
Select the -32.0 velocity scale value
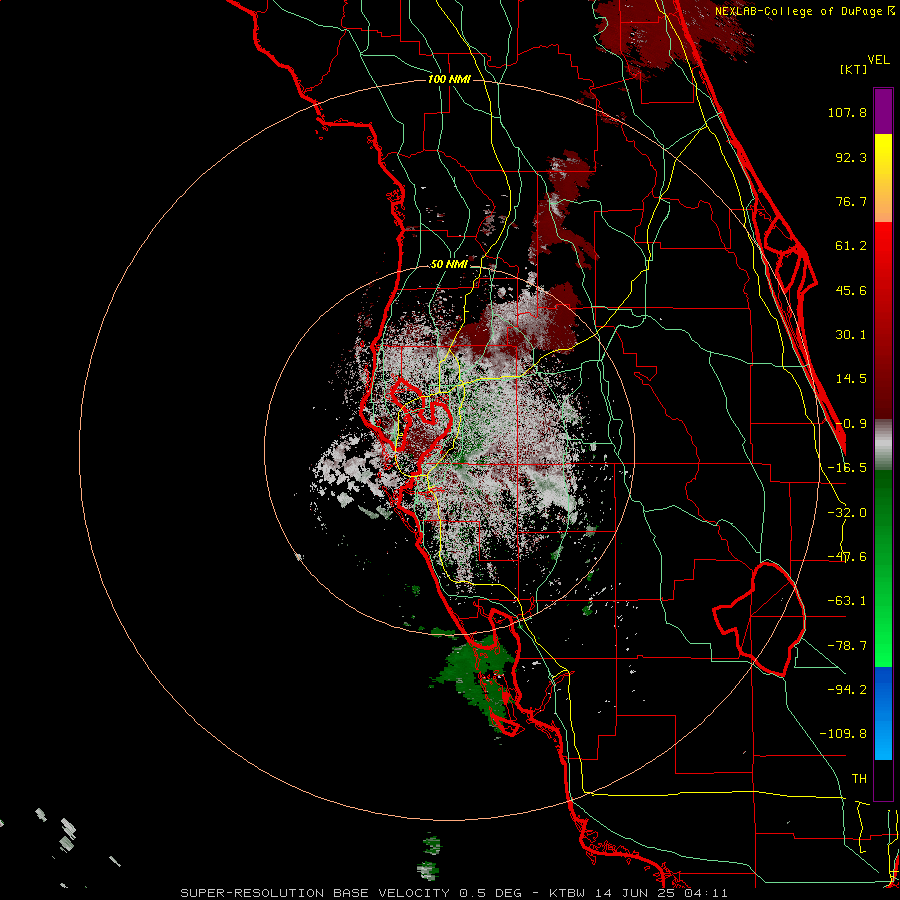[x=847, y=513]
